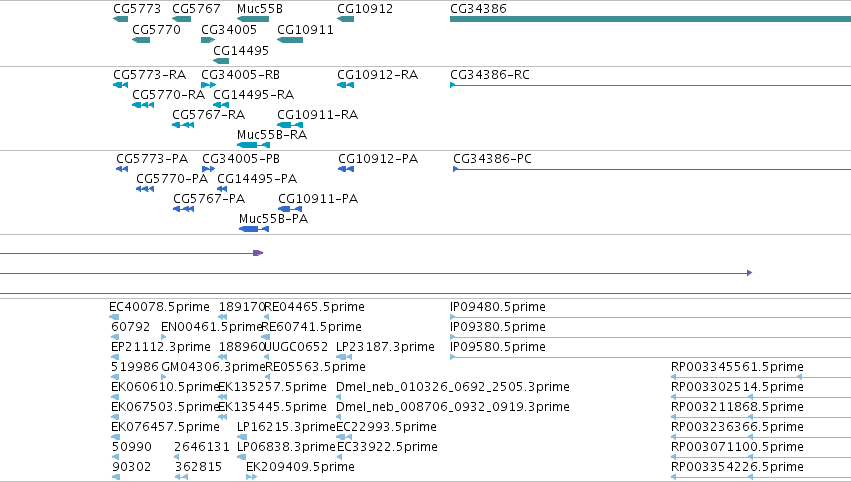The width and height of the screenshot is (851, 482).
Task: Click EST EC22993.5prime
Action: coord(386,427)
